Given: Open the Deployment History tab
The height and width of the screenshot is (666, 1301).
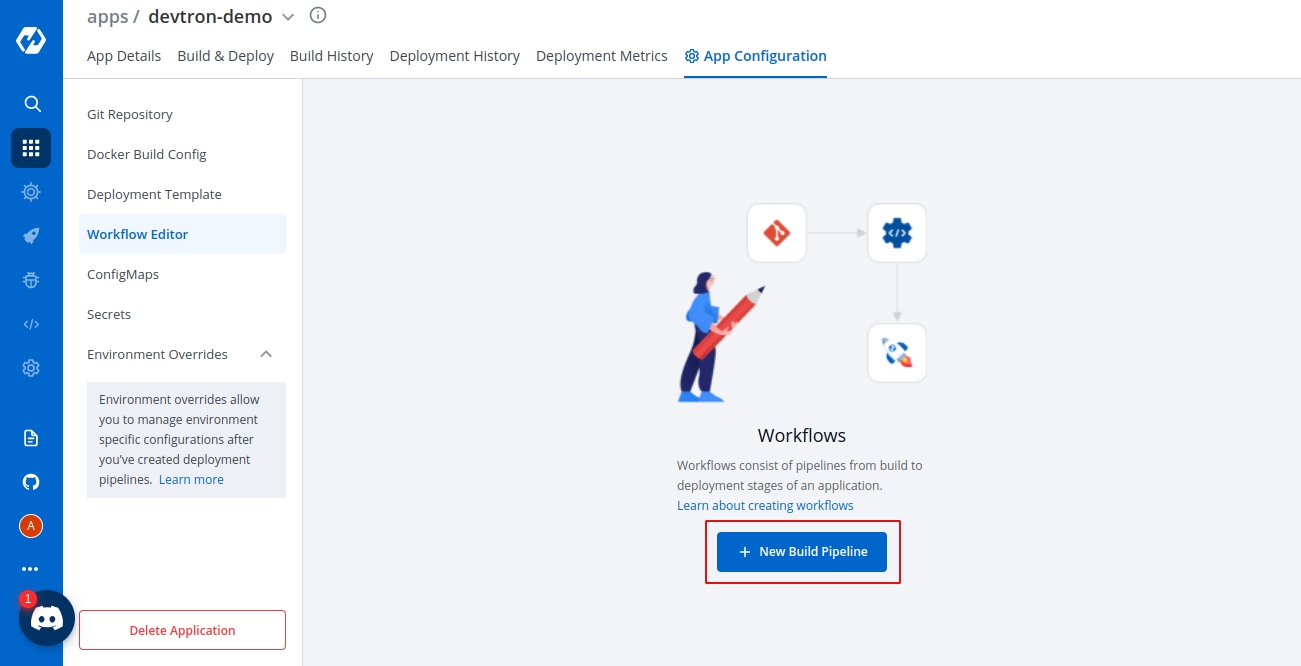Looking at the screenshot, I should click(x=455, y=56).
